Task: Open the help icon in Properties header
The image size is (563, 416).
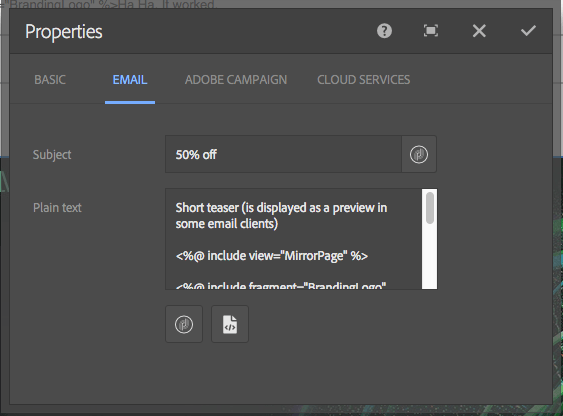Action: coord(384,31)
